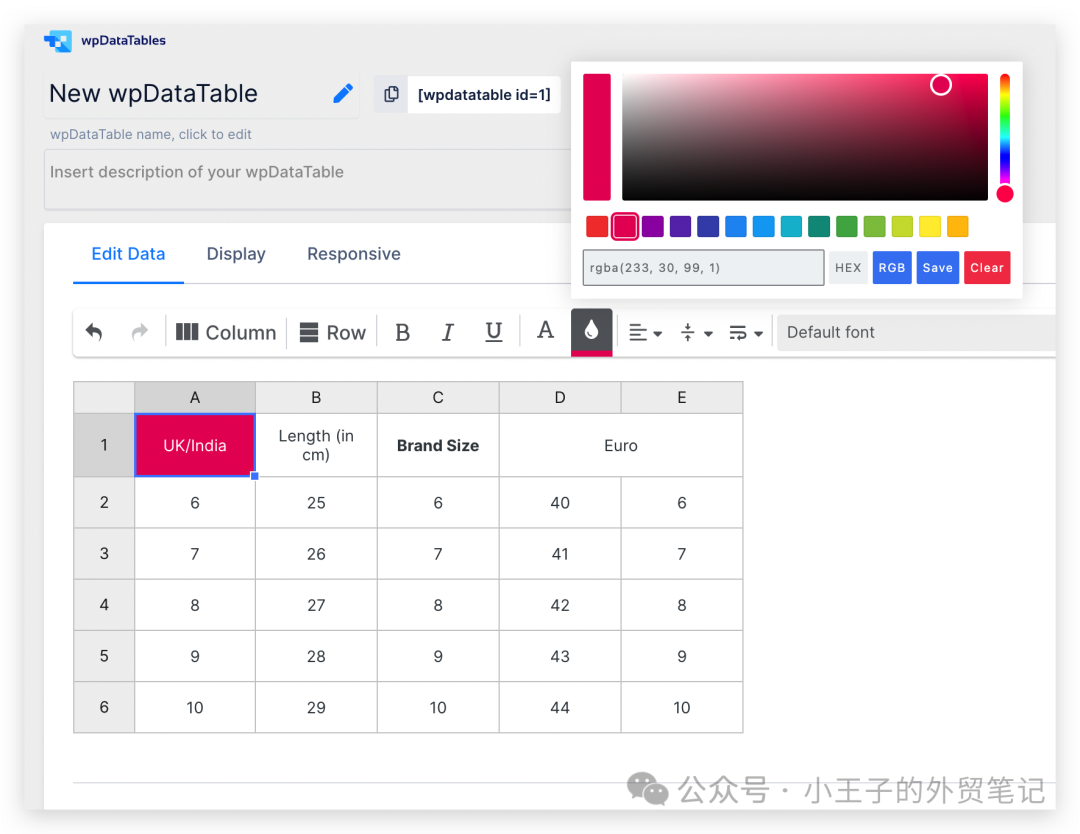Pick the pink selected color swatch
1080x834 pixels.
(625, 227)
